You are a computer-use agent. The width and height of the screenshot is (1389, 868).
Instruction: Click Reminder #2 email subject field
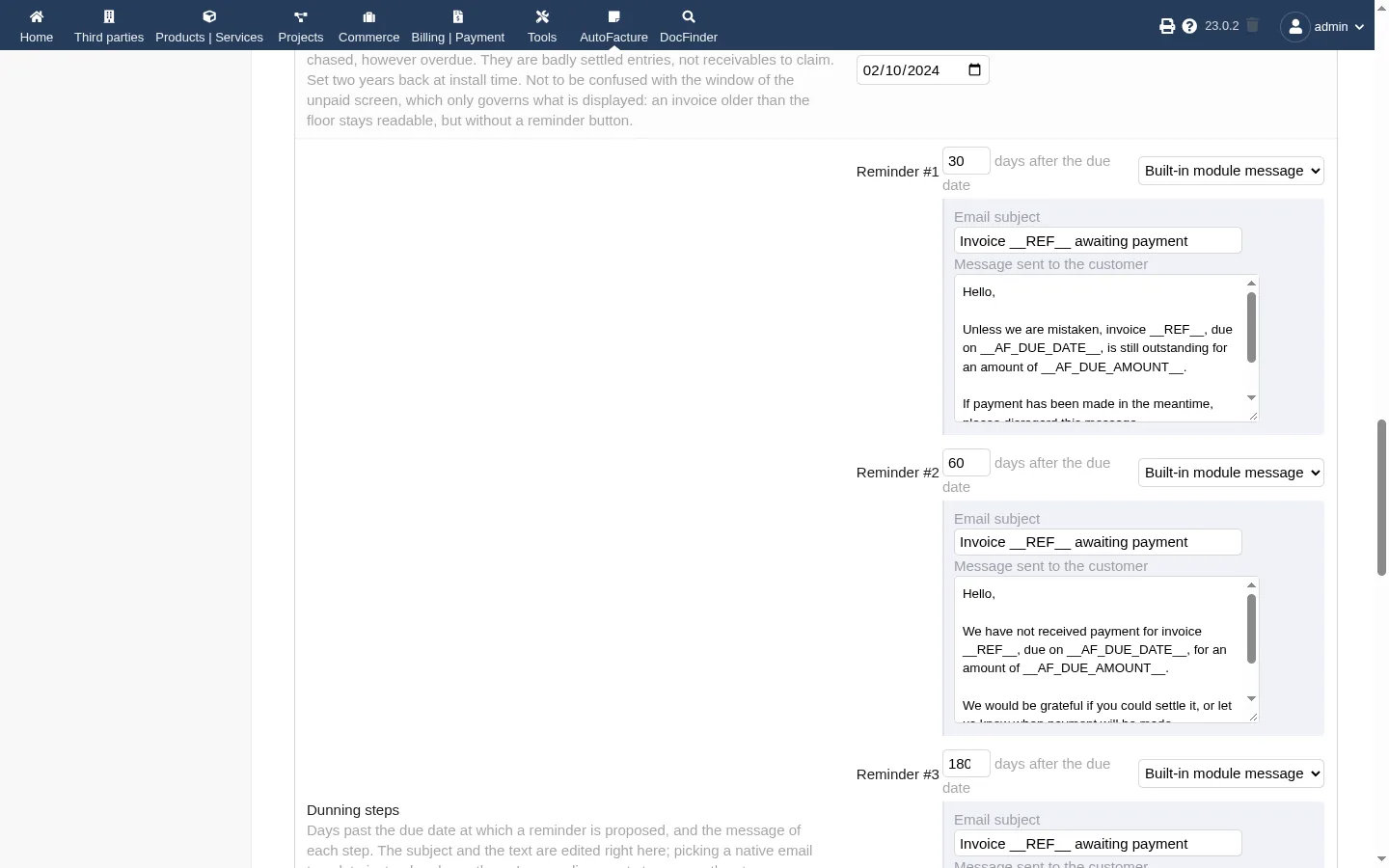(1098, 542)
